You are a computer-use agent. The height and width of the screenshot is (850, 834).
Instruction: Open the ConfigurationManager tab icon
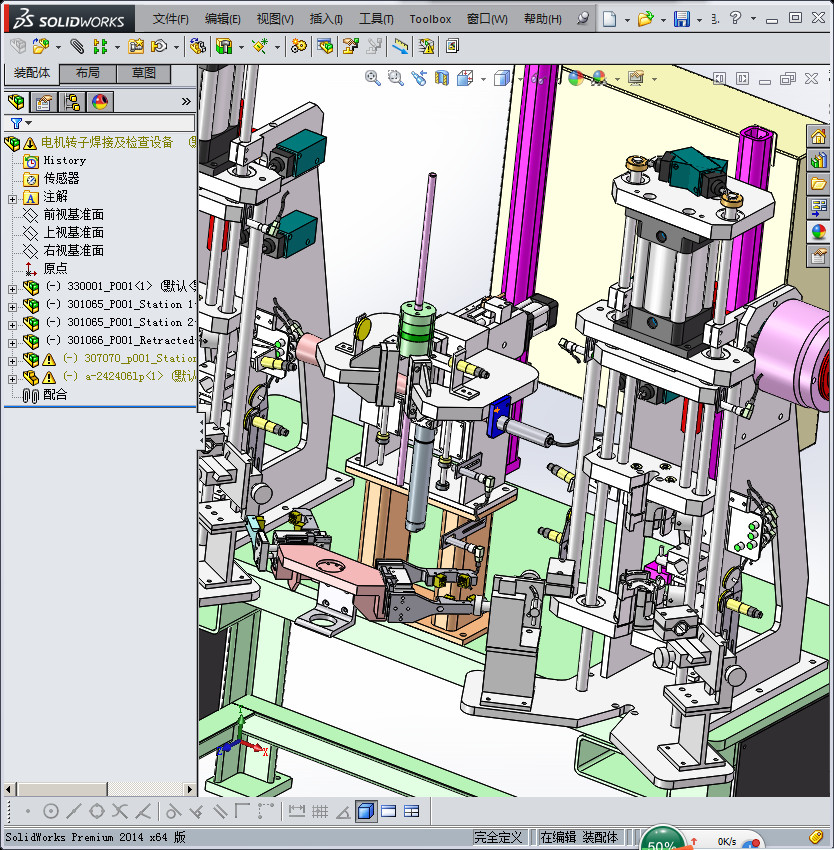point(72,102)
